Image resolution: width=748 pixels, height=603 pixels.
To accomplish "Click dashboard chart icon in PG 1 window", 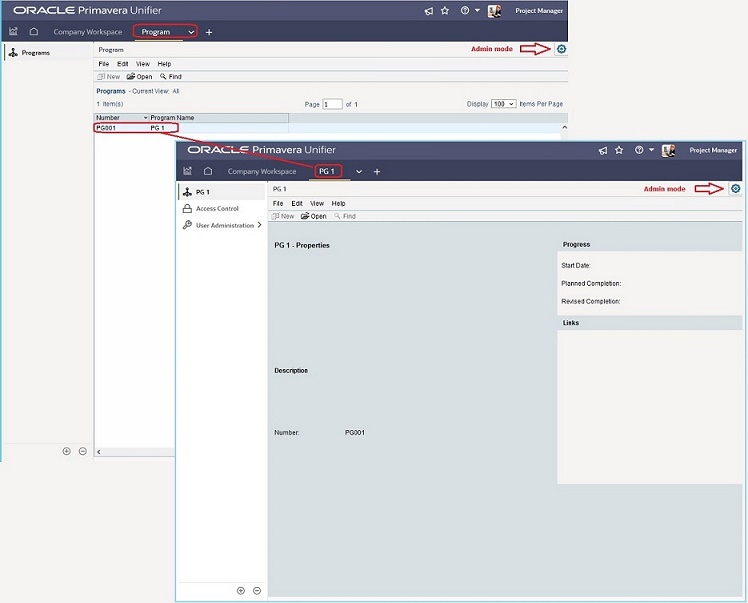I will pos(187,171).
